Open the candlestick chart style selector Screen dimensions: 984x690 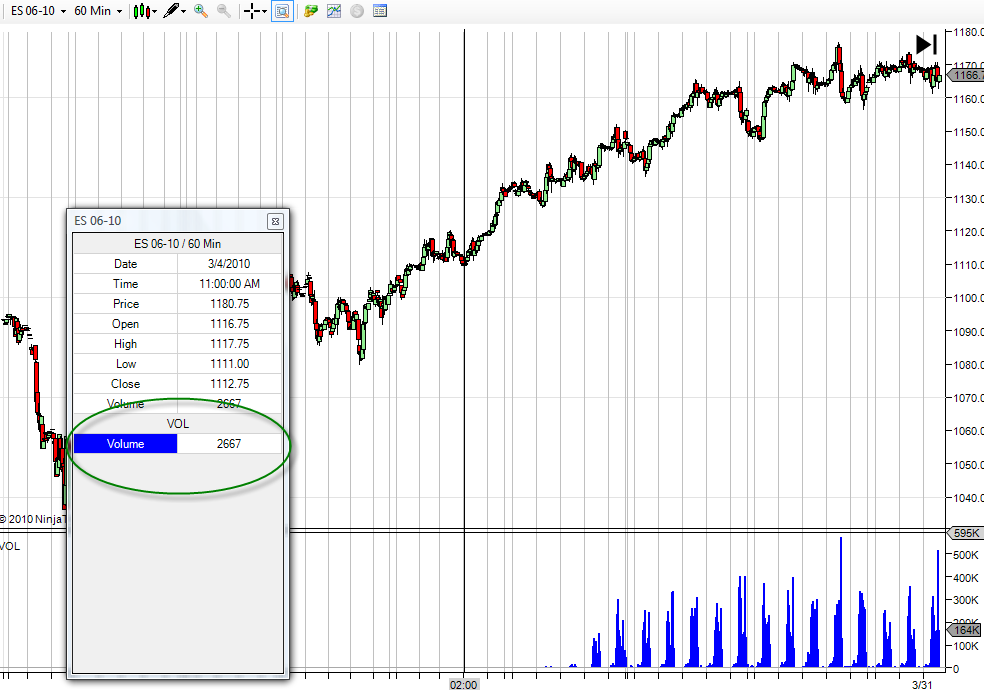145,11
